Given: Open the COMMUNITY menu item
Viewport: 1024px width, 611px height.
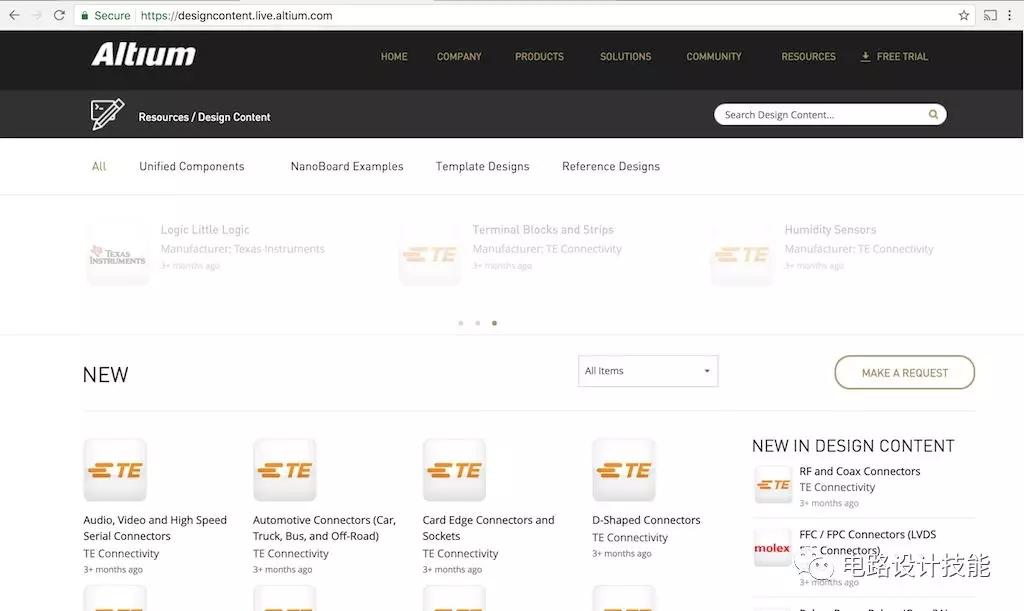Looking at the screenshot, I should tap(714, 57).
